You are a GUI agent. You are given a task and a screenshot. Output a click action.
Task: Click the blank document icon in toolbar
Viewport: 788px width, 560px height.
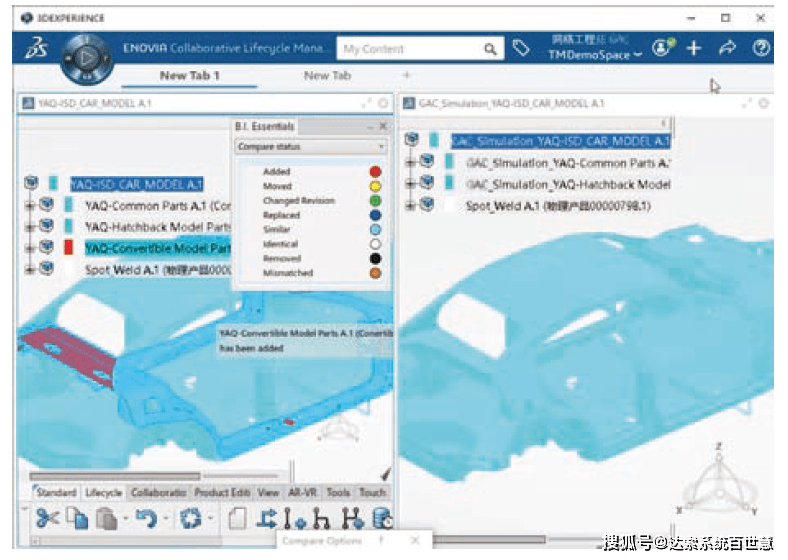(237, 519)
